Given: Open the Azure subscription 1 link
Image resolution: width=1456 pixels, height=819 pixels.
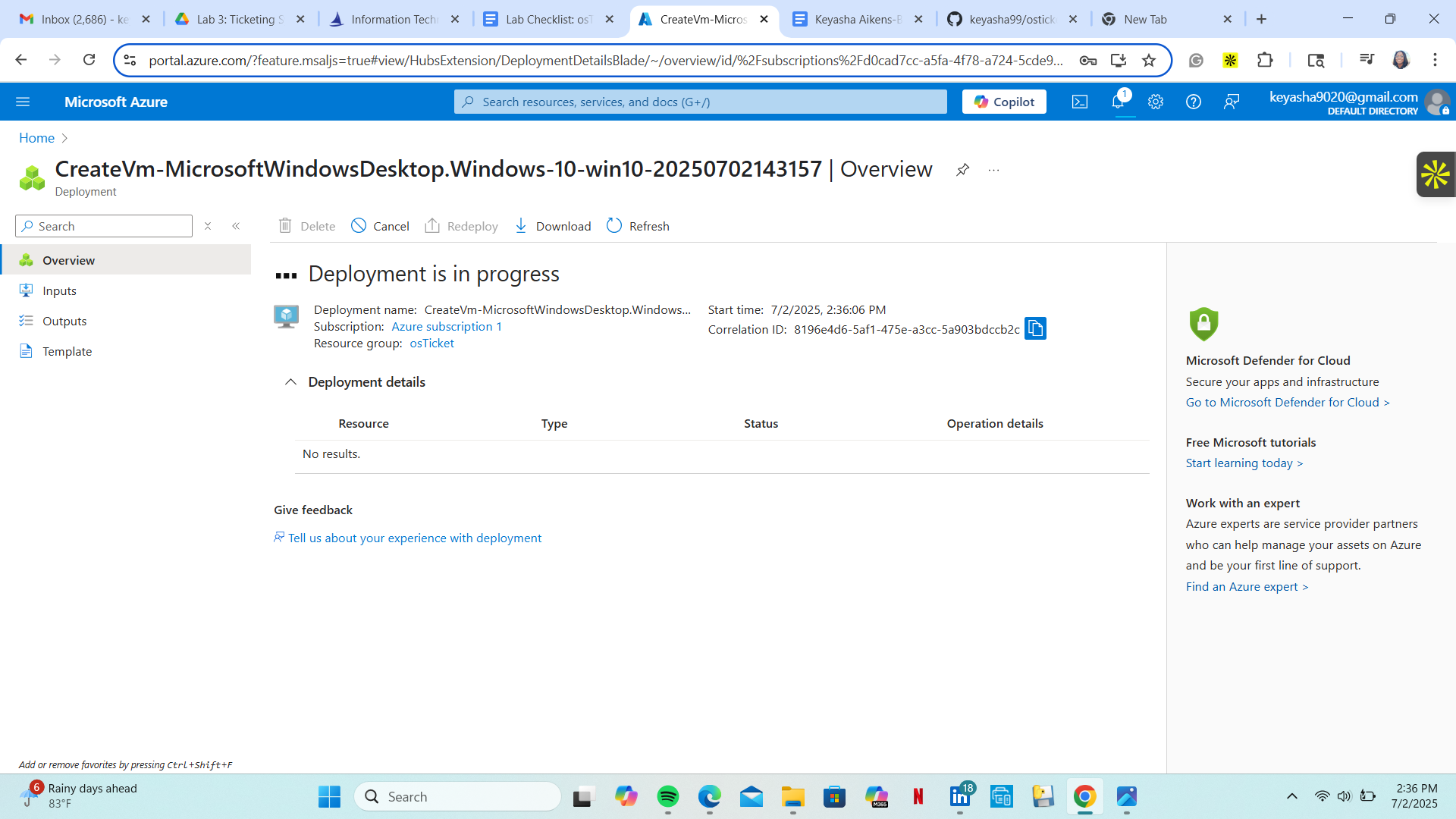Looking at the screenshot, I should tap(447, 327).
